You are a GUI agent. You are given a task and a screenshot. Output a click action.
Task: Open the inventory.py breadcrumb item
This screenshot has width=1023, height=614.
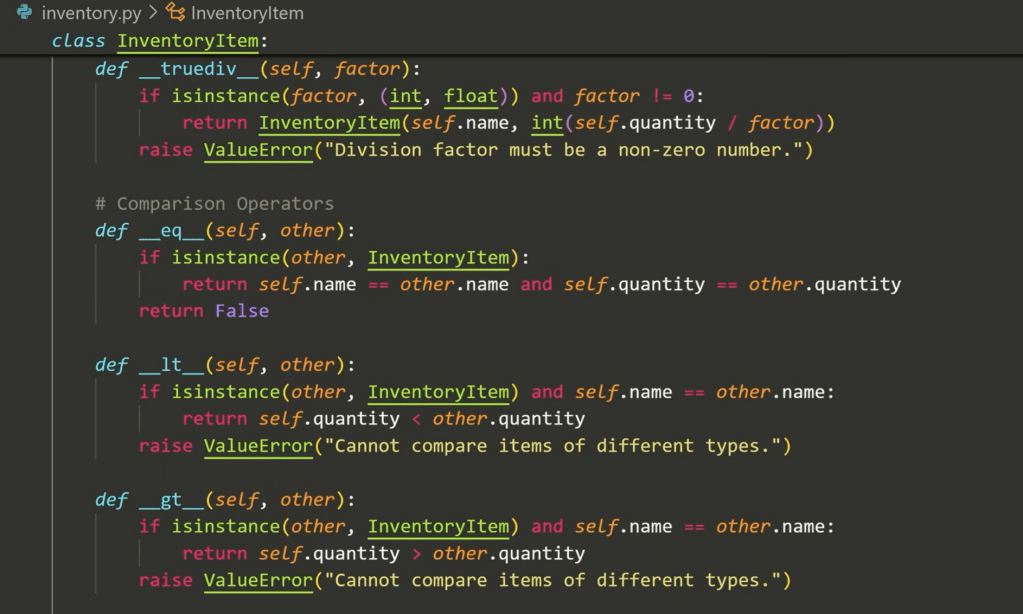click(90, 14)
